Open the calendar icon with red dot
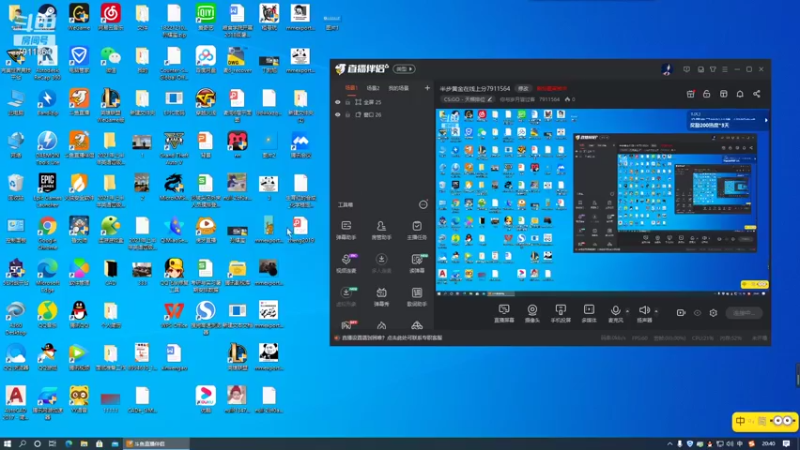 pyautogui.click(x=690, y=94)
